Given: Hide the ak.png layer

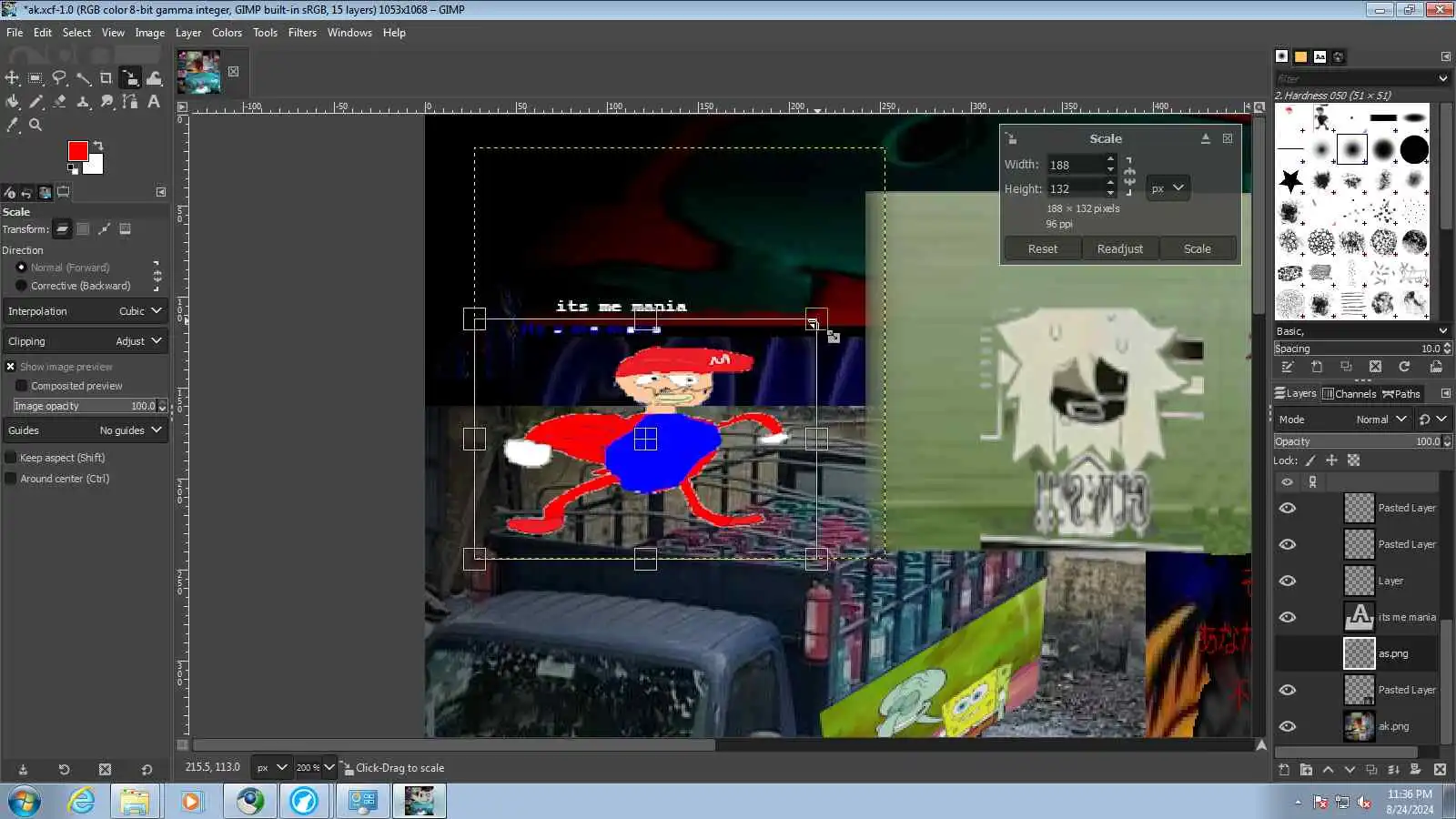Looking at the screenshot, I should click(x=1287, y=726).
